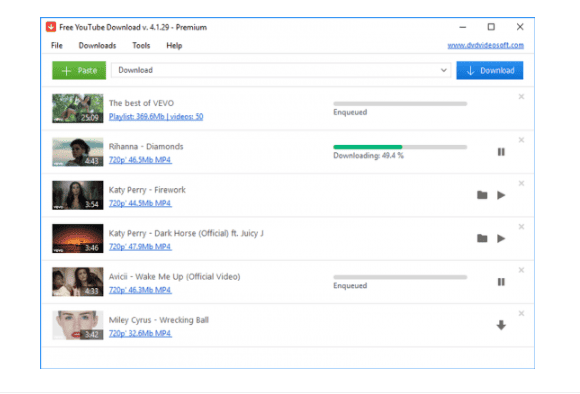This screenshot has width=580, height=394.
Task: Change format of Dark Horse 47.9Mb MP4
Action: [x=140, y=246]
